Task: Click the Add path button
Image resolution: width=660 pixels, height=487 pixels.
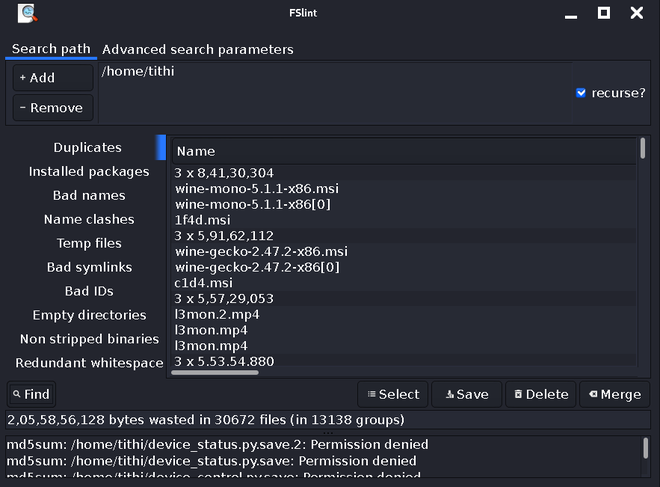Action: click(53, 78)
